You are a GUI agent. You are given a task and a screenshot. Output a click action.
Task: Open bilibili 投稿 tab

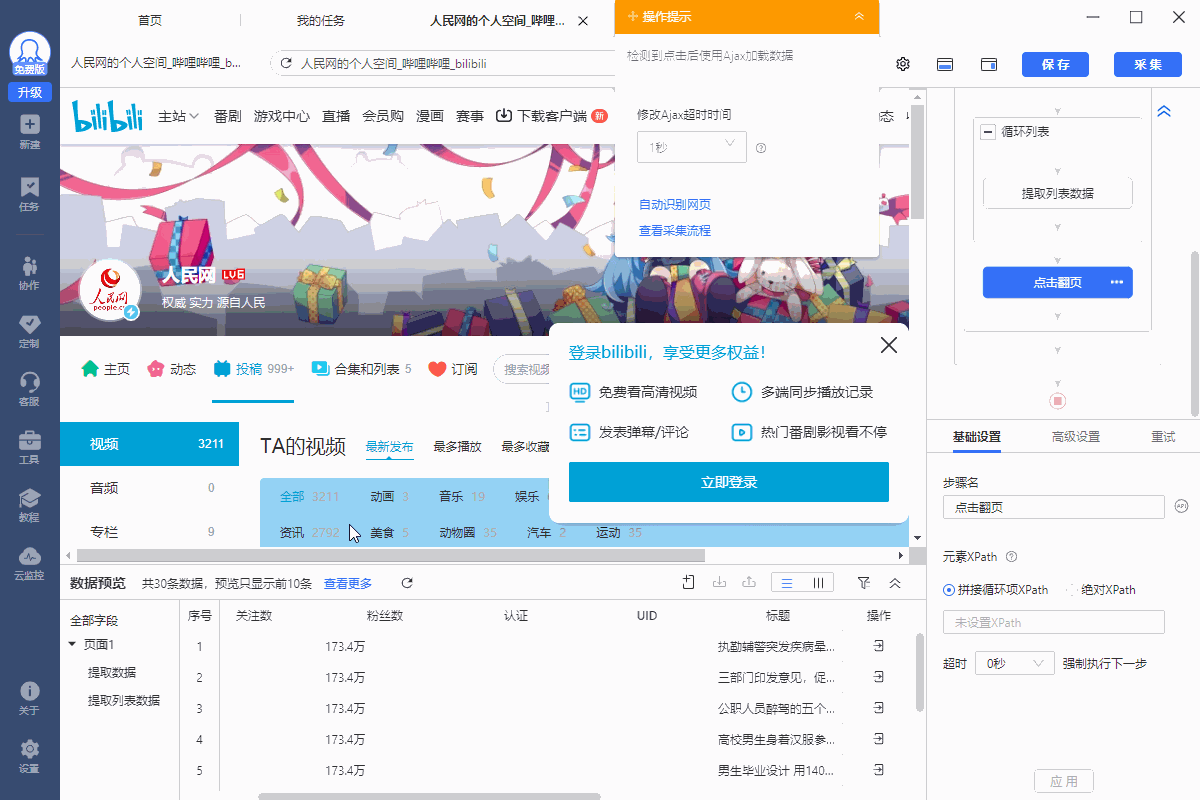(253, 369)
